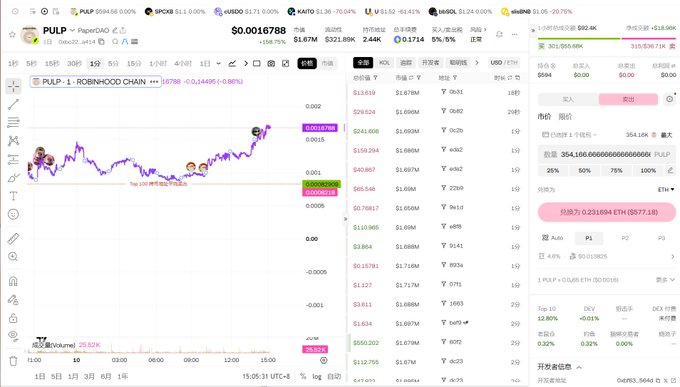Screen dimensions: 680x387
Task: Switch chart to 市值 mode
Action: pos(327,63)
